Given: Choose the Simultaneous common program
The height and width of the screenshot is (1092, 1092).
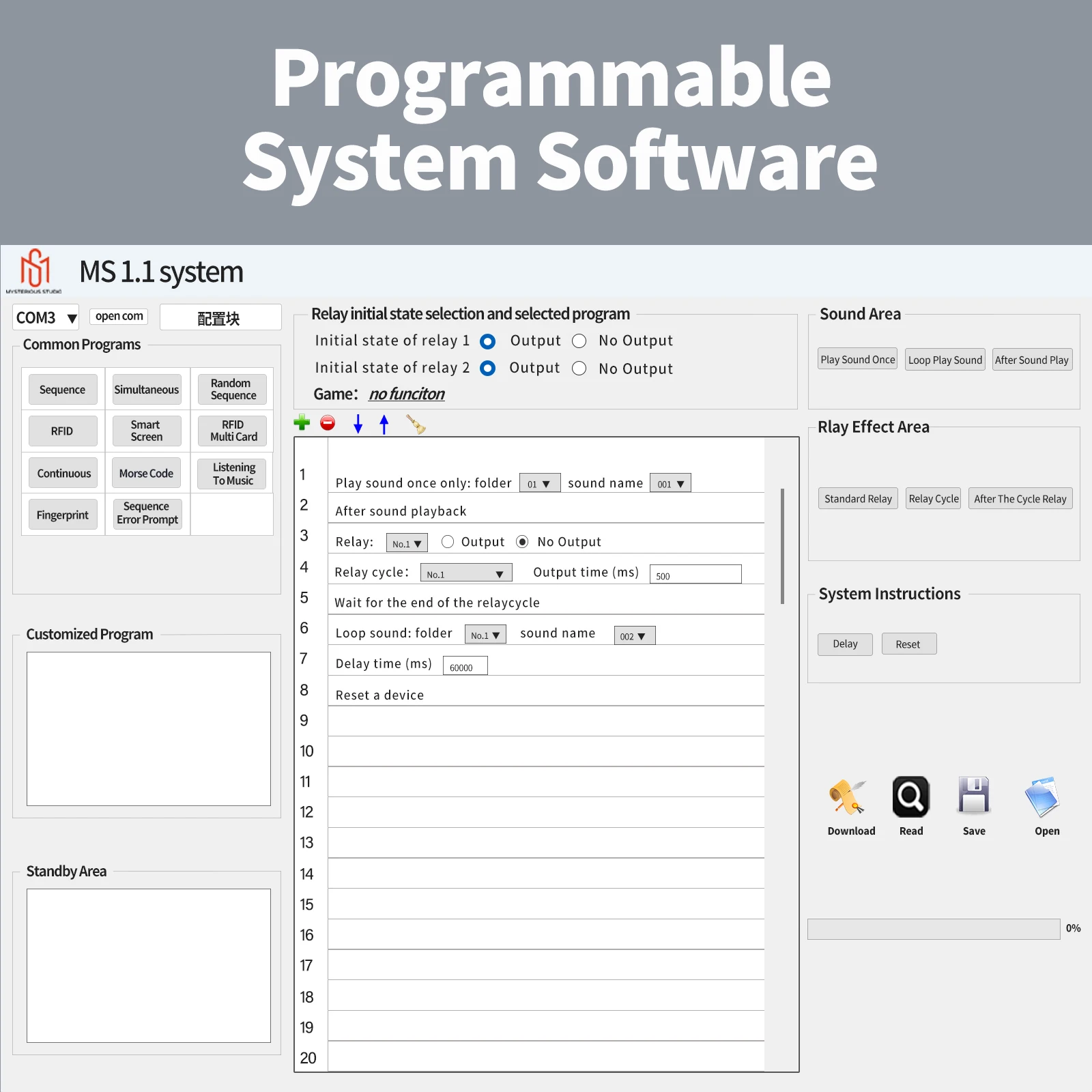Looking at the screenshot, I should coord(147,390).
